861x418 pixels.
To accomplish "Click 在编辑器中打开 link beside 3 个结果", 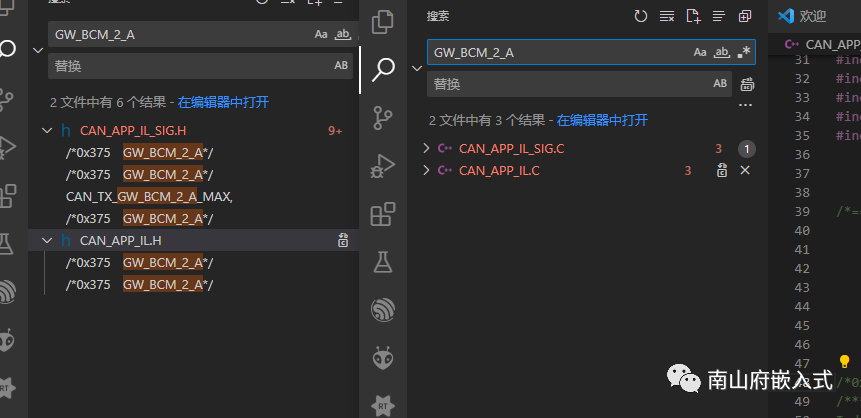I will [602, 120].
